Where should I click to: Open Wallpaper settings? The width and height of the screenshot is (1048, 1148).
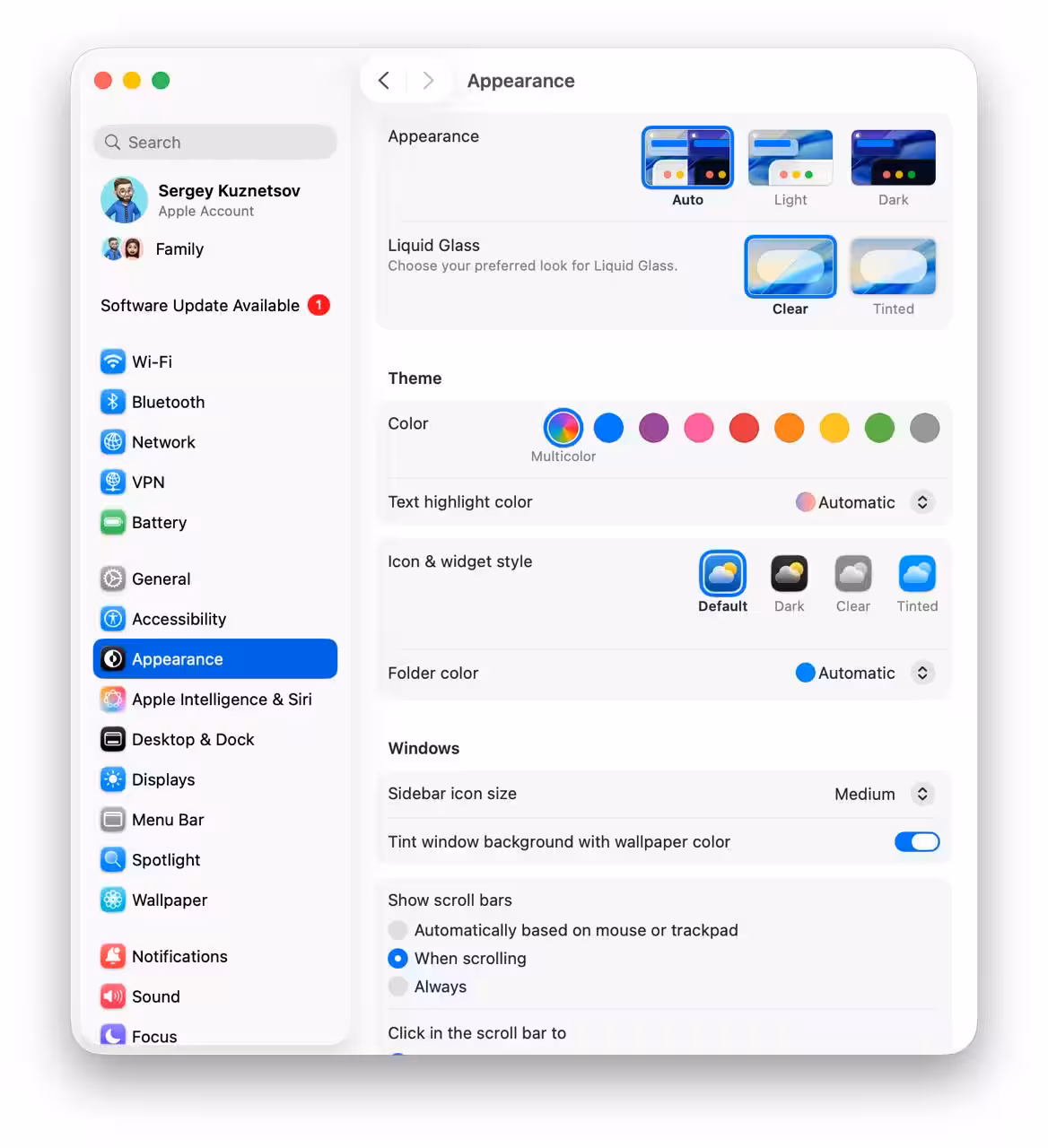pyautogui.click(x=169, y=900)
